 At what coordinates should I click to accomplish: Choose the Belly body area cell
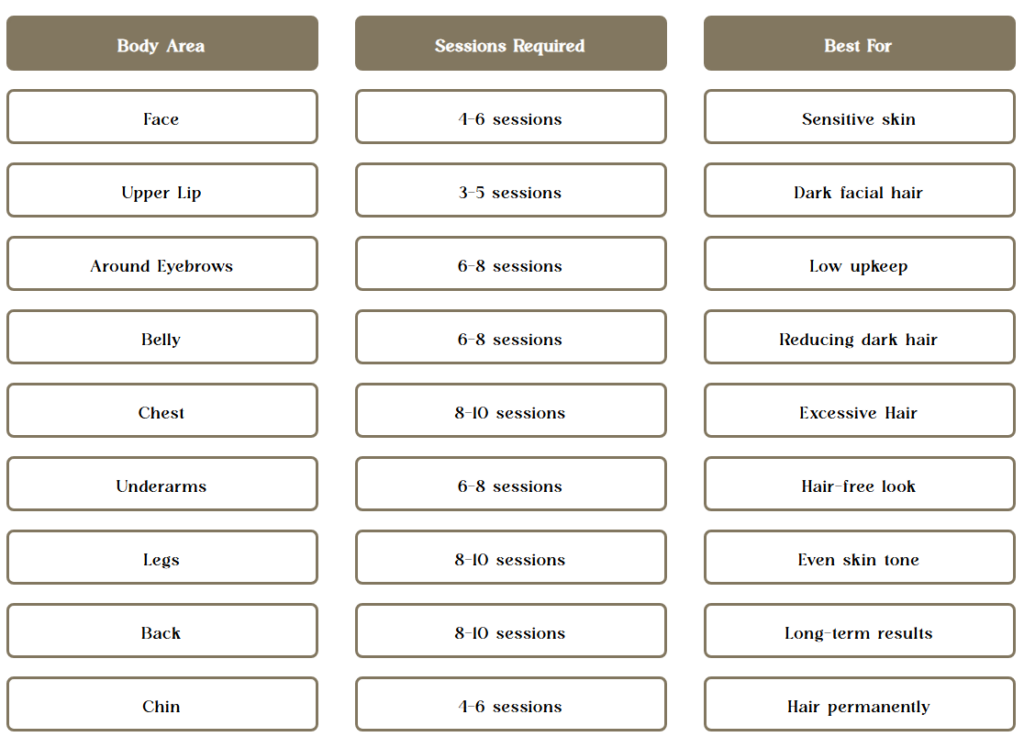click(161, 339)
